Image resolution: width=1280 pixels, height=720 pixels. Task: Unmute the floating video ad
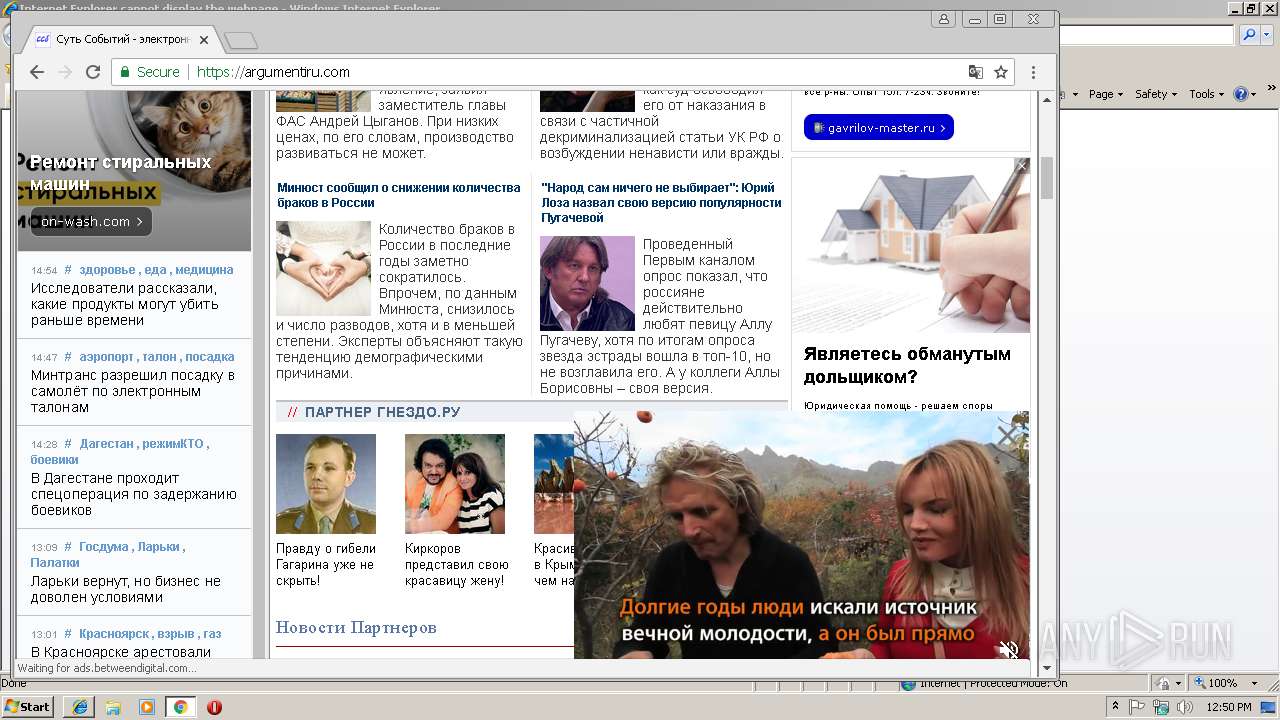(1008, 649)
